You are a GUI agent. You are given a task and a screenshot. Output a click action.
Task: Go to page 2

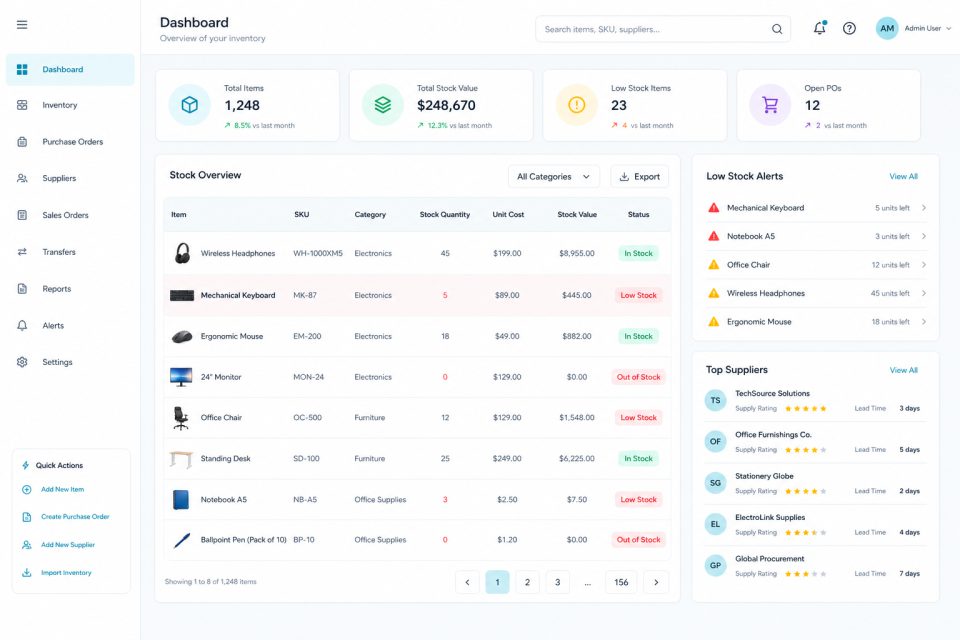coord(527,582)
